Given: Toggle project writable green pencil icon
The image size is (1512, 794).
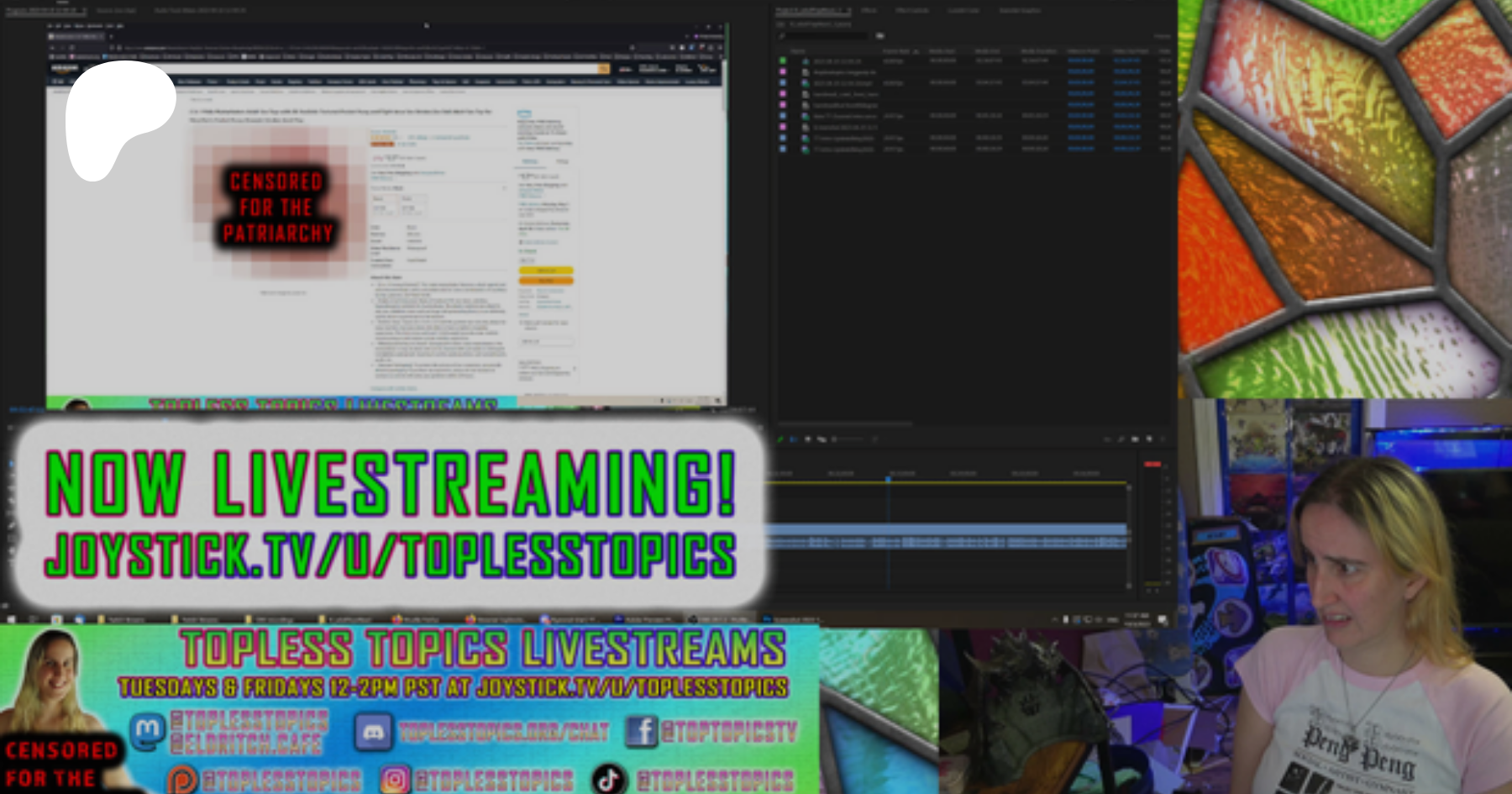Looking at the screenshot, I should click(x=780, y=439).
